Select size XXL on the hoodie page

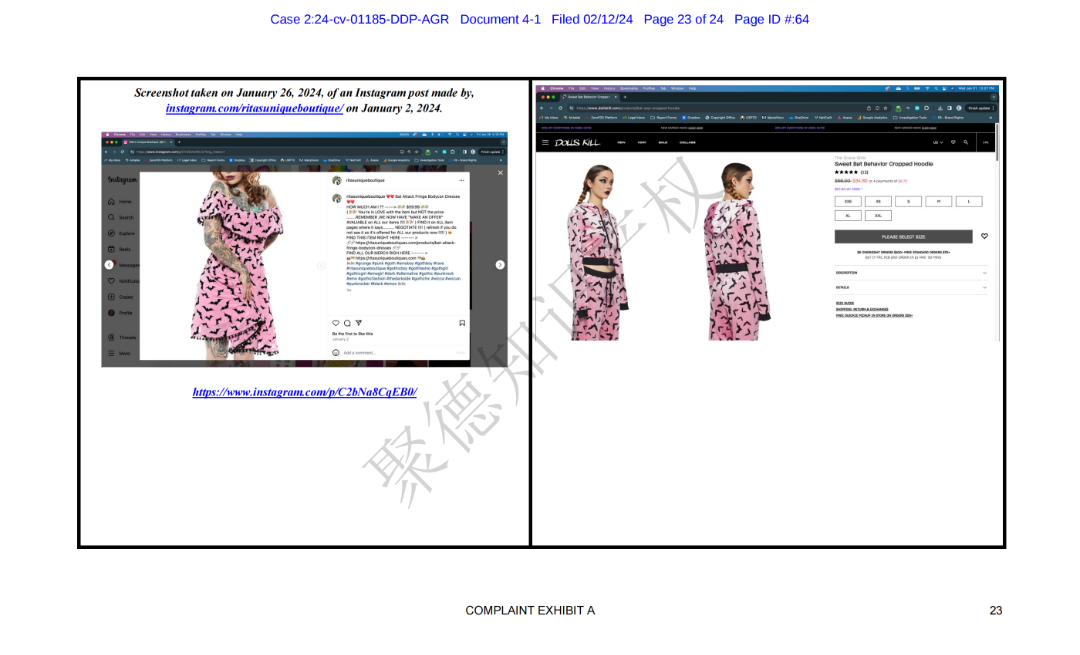tap(878, 216)
